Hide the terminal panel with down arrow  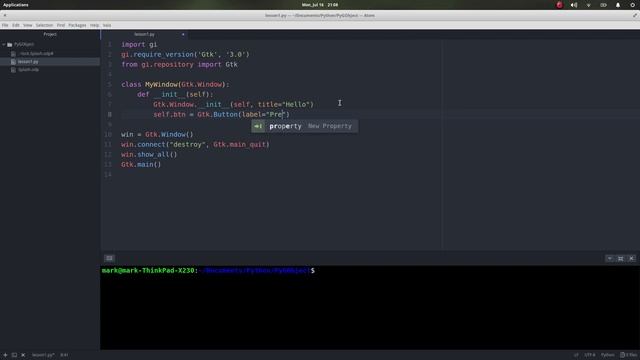[x=610, y=258]
